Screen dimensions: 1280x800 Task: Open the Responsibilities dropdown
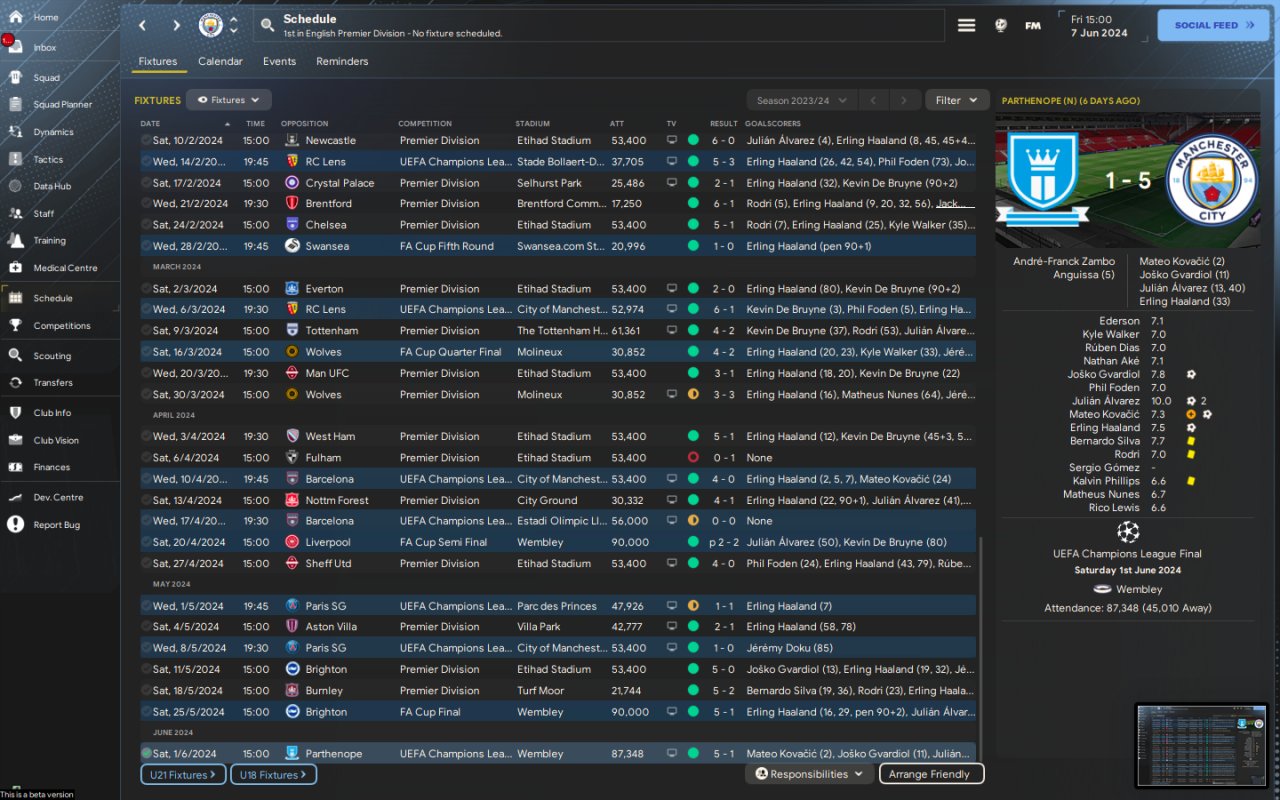click(x=809, y=774)
